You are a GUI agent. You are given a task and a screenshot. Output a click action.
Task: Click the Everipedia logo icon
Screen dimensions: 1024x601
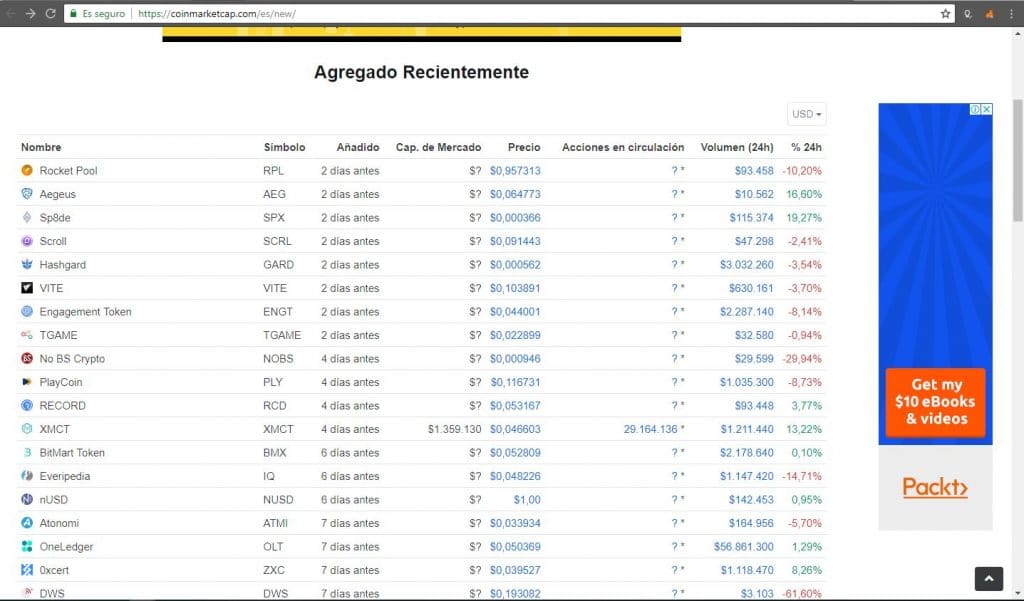27,476
